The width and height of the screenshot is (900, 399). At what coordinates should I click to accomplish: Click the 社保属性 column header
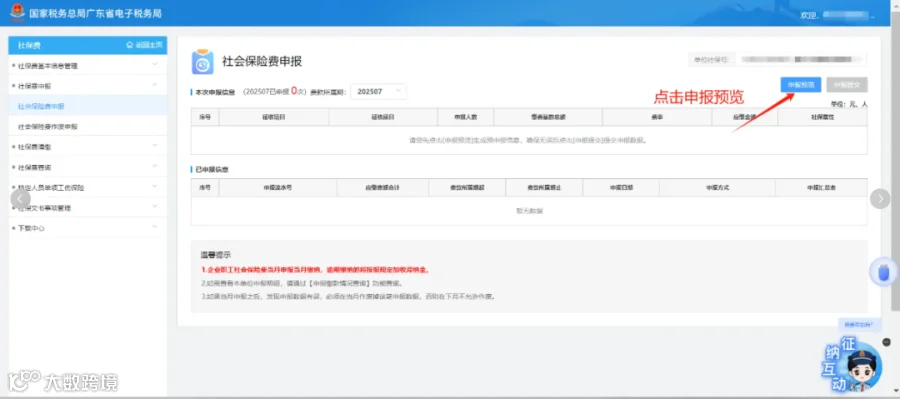click(823, 117)
